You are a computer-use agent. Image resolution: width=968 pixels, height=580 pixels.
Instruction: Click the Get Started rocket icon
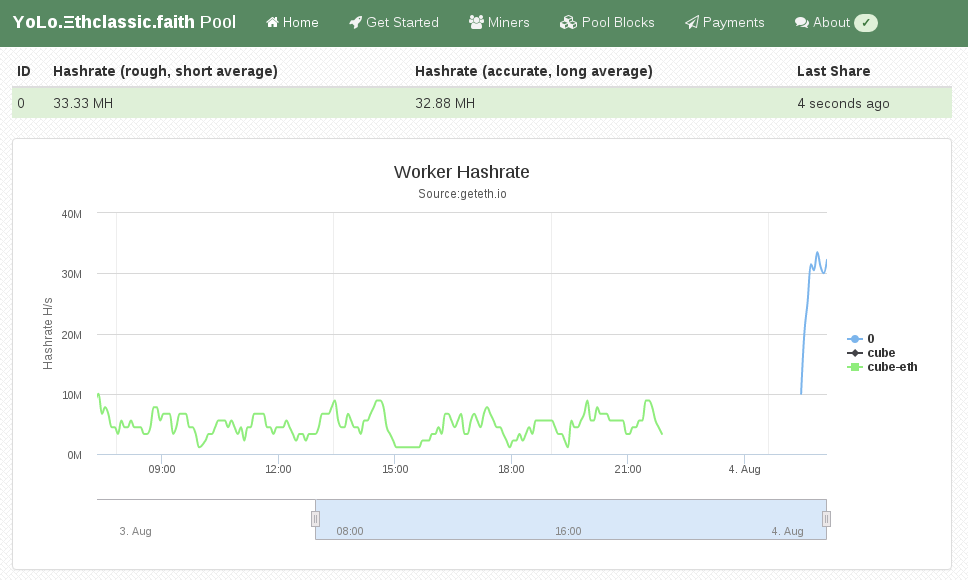click(x=355, y=23)
